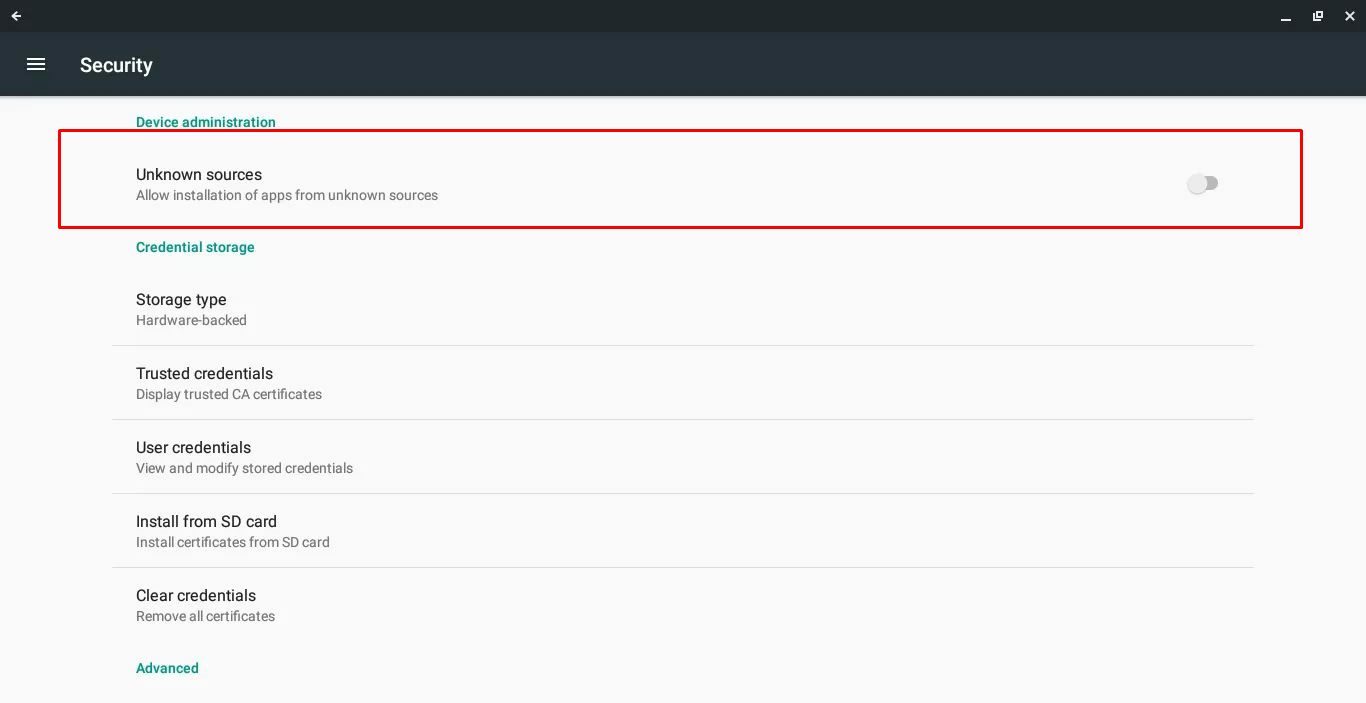1366x703 pixels.
Task: Click the Device administration section header
Action: click(x=206, y=122)
